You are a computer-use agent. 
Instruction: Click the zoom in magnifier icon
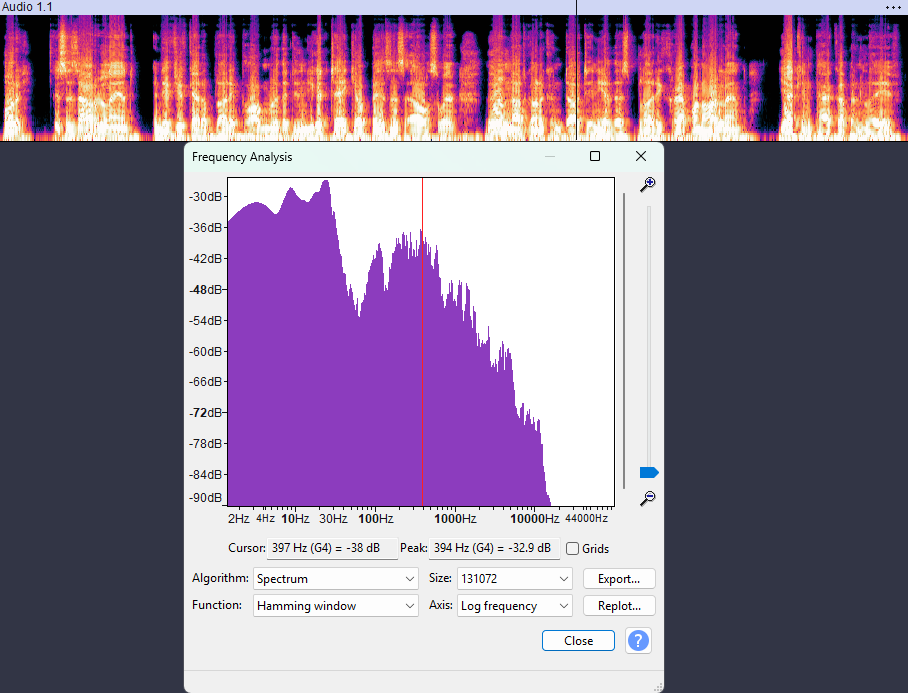(648, 184)
